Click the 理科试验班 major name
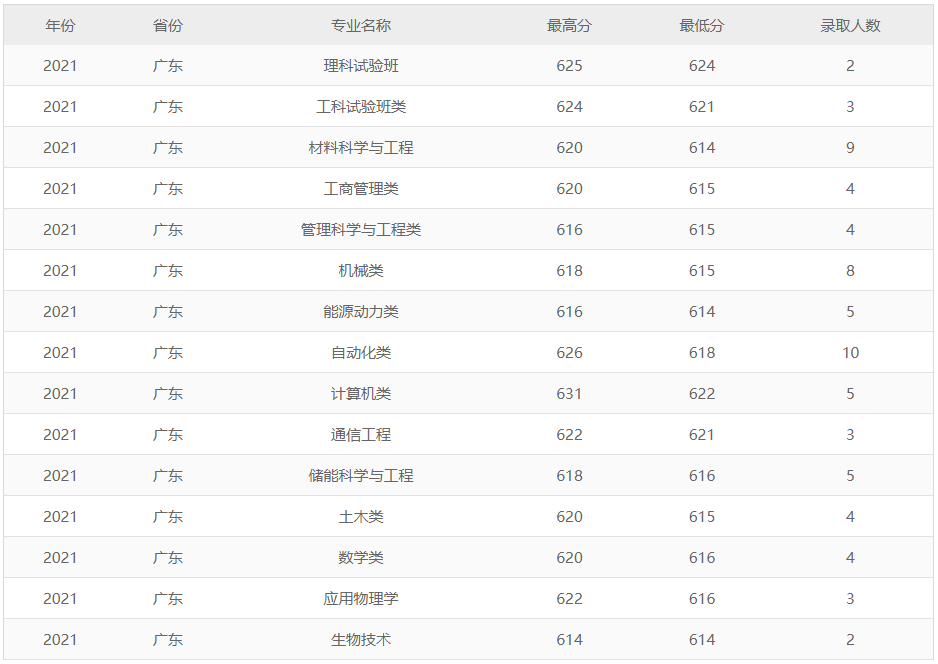The width and height of the screenshot is (938, 664). [x=361, y=66]
